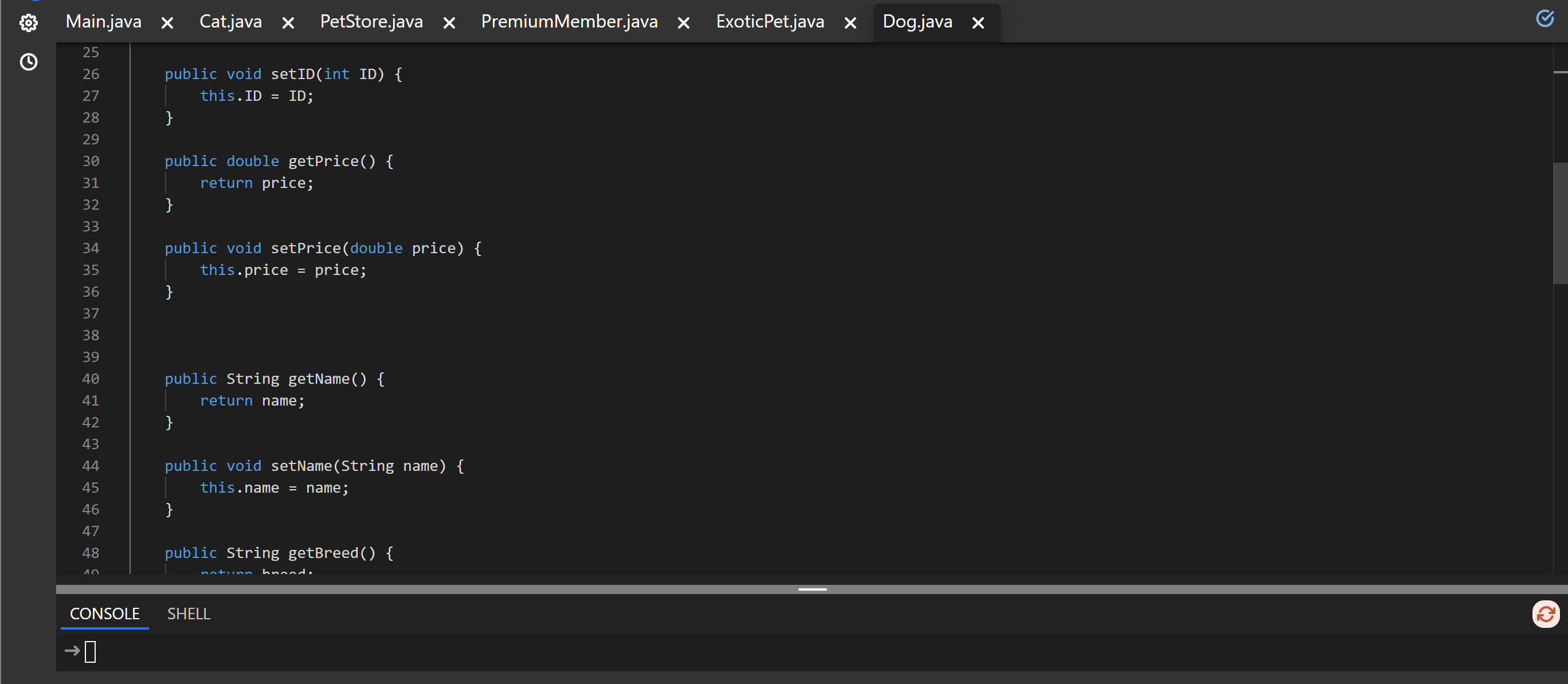The image size is (1568, 684).
Task: Close the ExoticPet.java tab
Action: (x=850, y=23)
